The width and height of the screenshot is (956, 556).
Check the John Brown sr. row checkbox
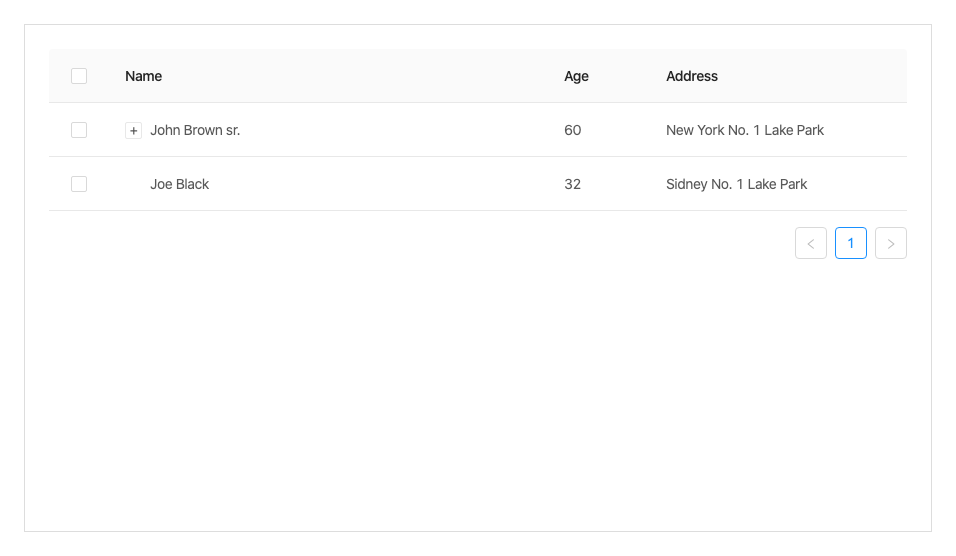coord(79,130)
